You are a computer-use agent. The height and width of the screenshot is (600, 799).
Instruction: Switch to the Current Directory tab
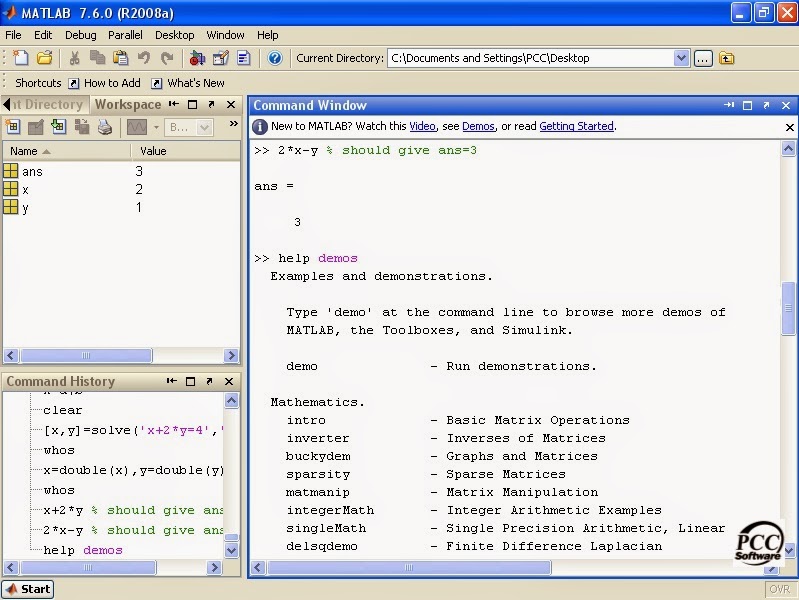pyautogui.click(x=47, y=105)
